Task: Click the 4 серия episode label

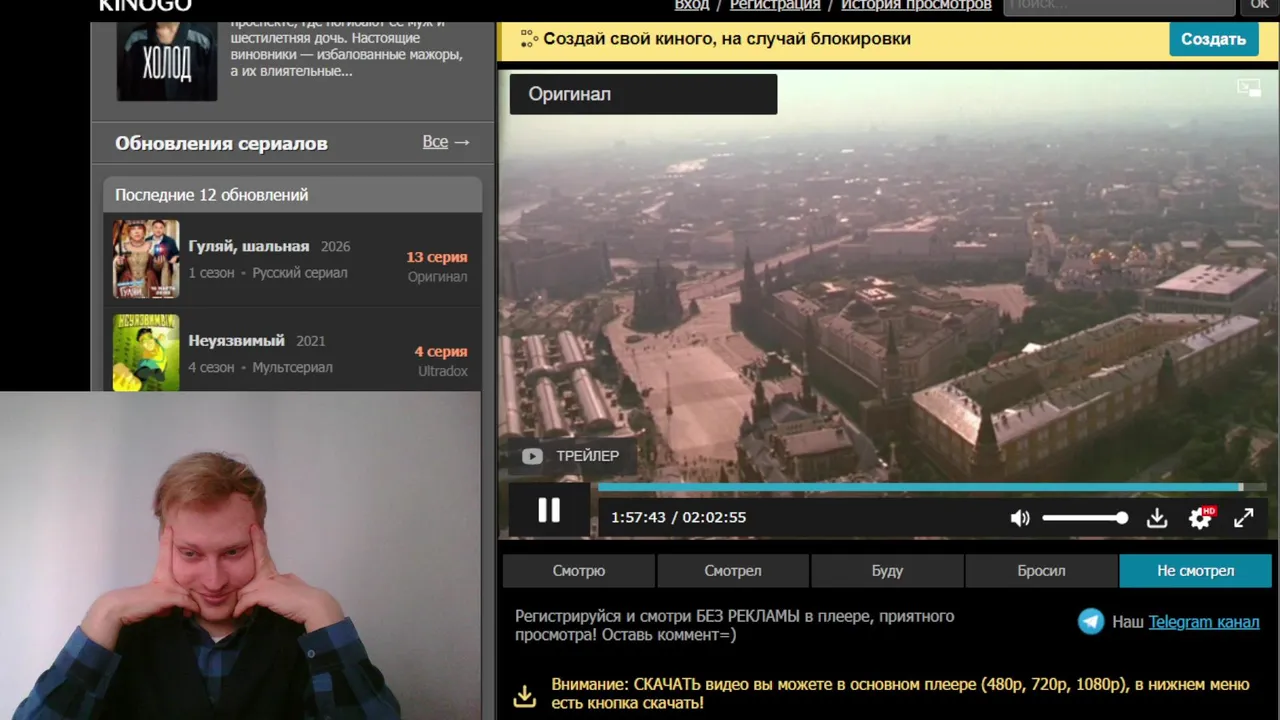Action: [x=441, y=352]
